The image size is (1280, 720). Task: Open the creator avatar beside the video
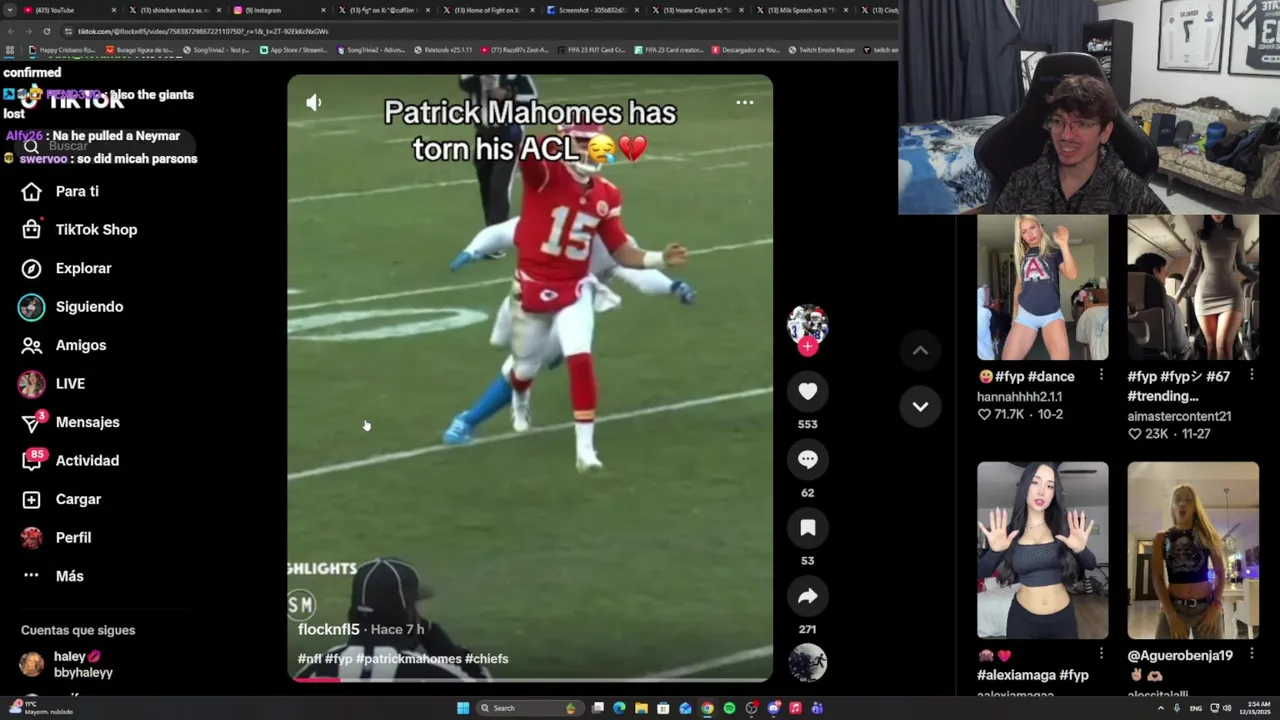[808, 324]
